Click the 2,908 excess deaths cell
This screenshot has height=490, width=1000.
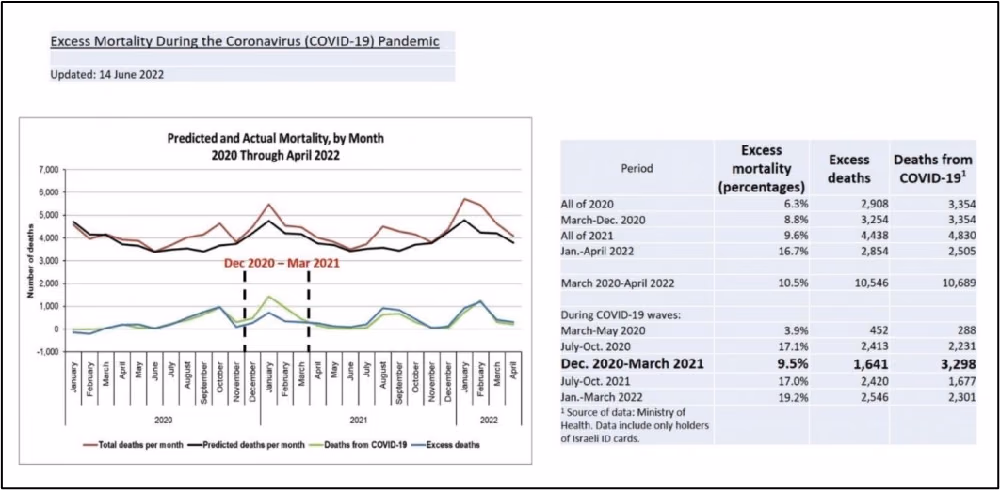point(874,204)
